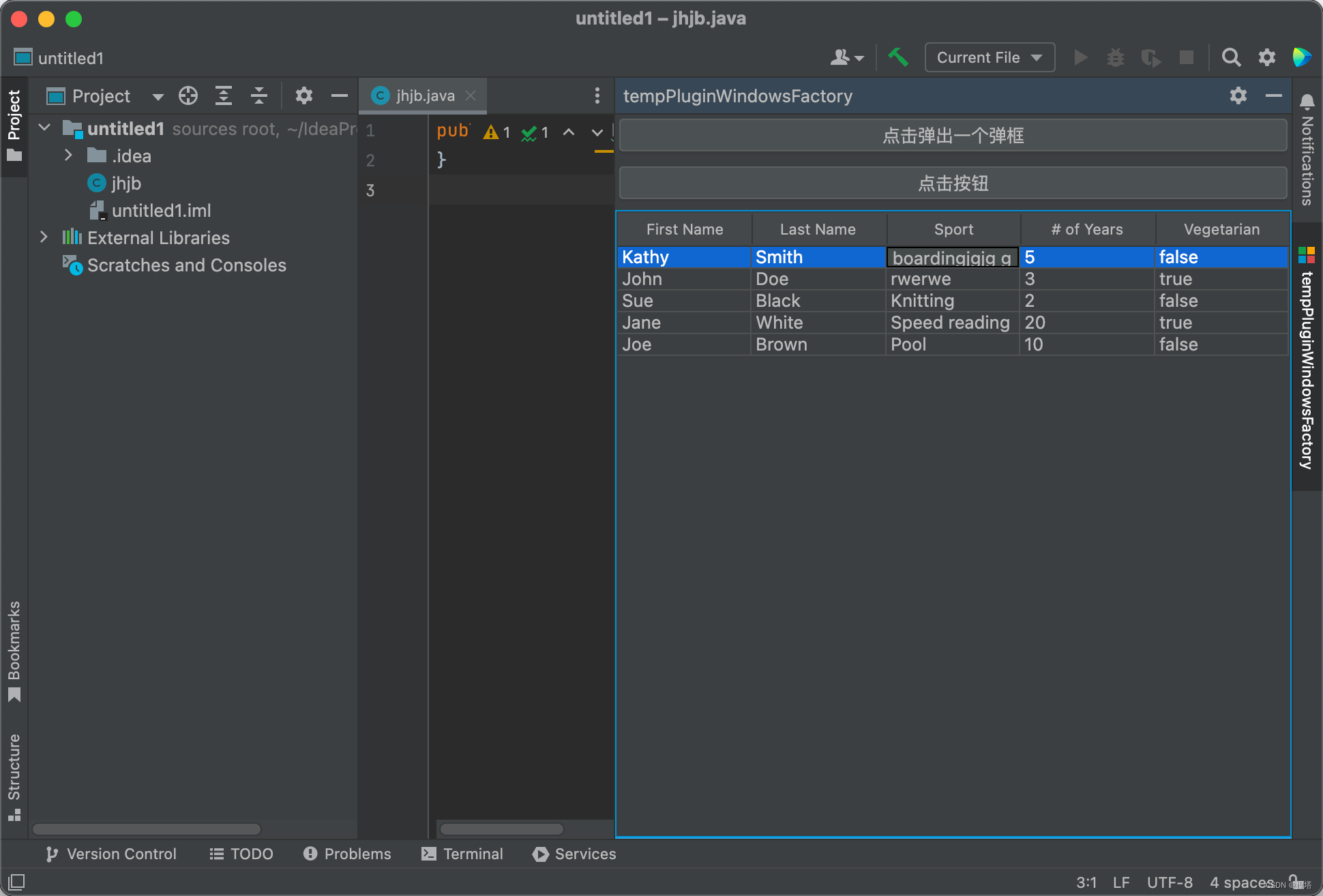Click the Sport column header

pos(953,229)
